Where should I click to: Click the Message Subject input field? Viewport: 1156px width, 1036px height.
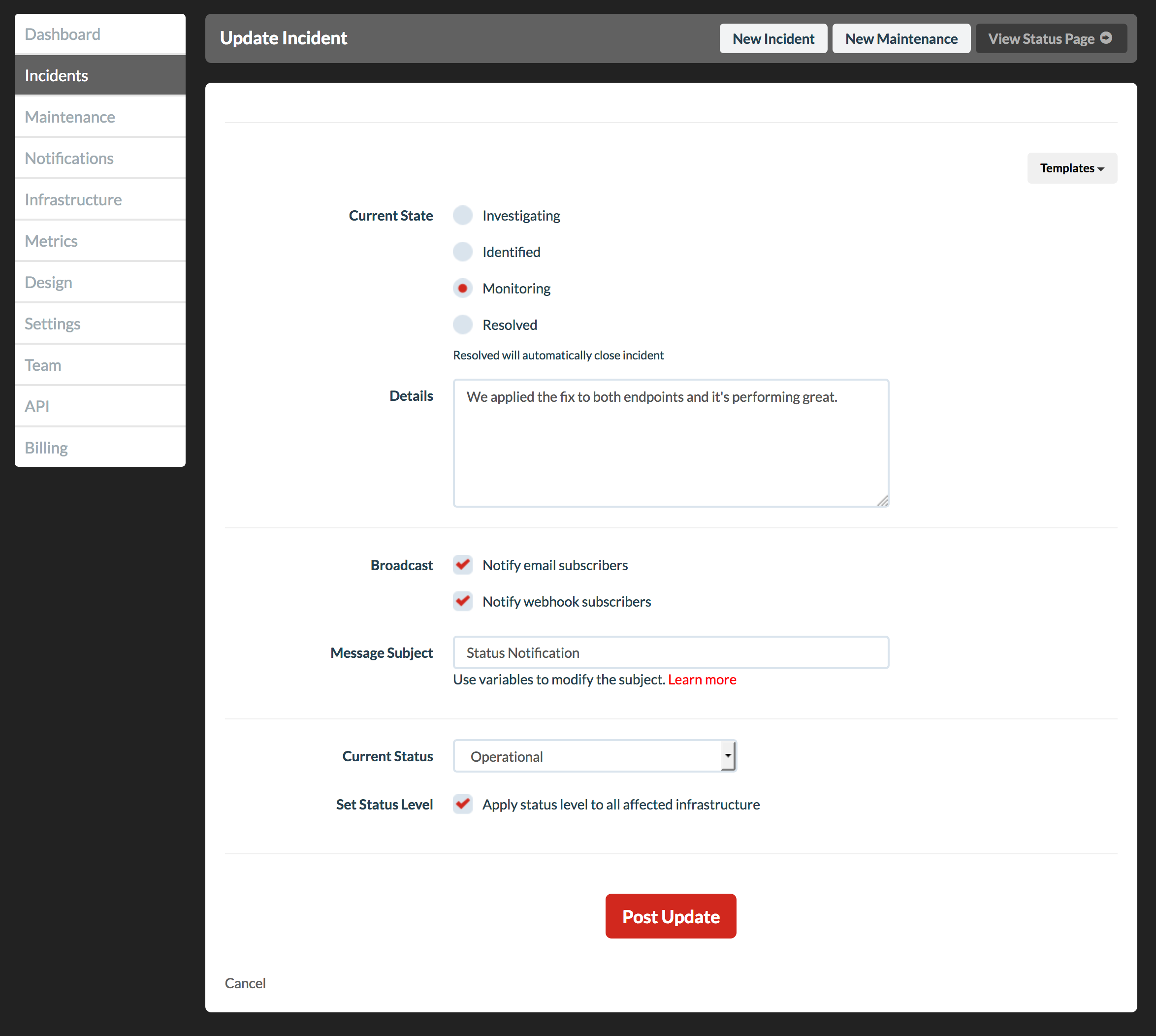pyautogui.click(x=671, y=652)
